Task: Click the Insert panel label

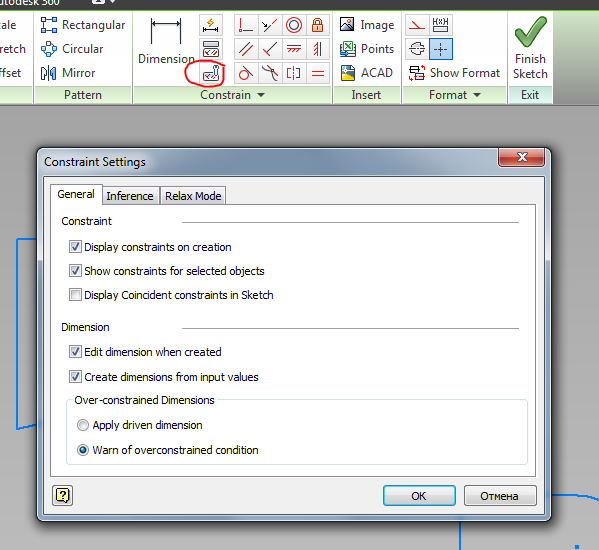Action: 366,95
